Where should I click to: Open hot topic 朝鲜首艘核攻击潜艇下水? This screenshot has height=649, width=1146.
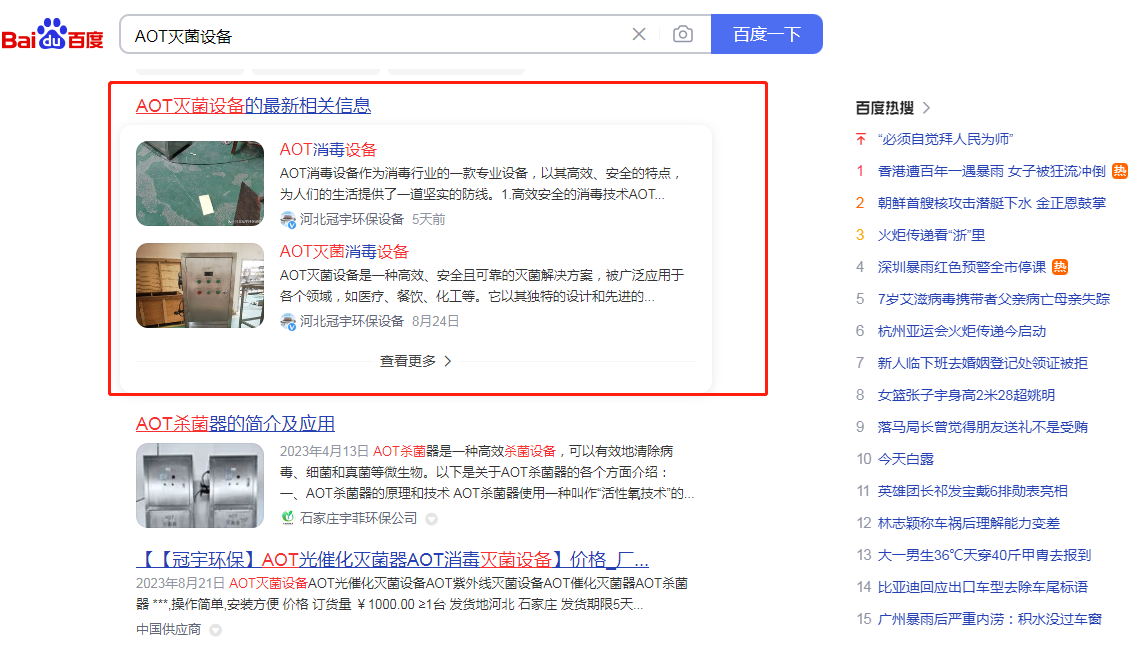point(992,203)
